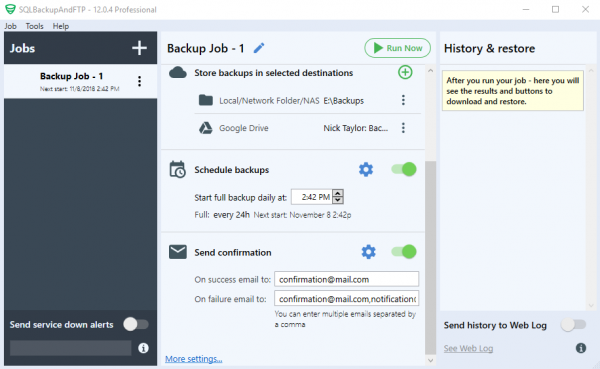Open the Job menu
Image resolution: width=600 pixels, height=369 pixels.
pos(10,26)
